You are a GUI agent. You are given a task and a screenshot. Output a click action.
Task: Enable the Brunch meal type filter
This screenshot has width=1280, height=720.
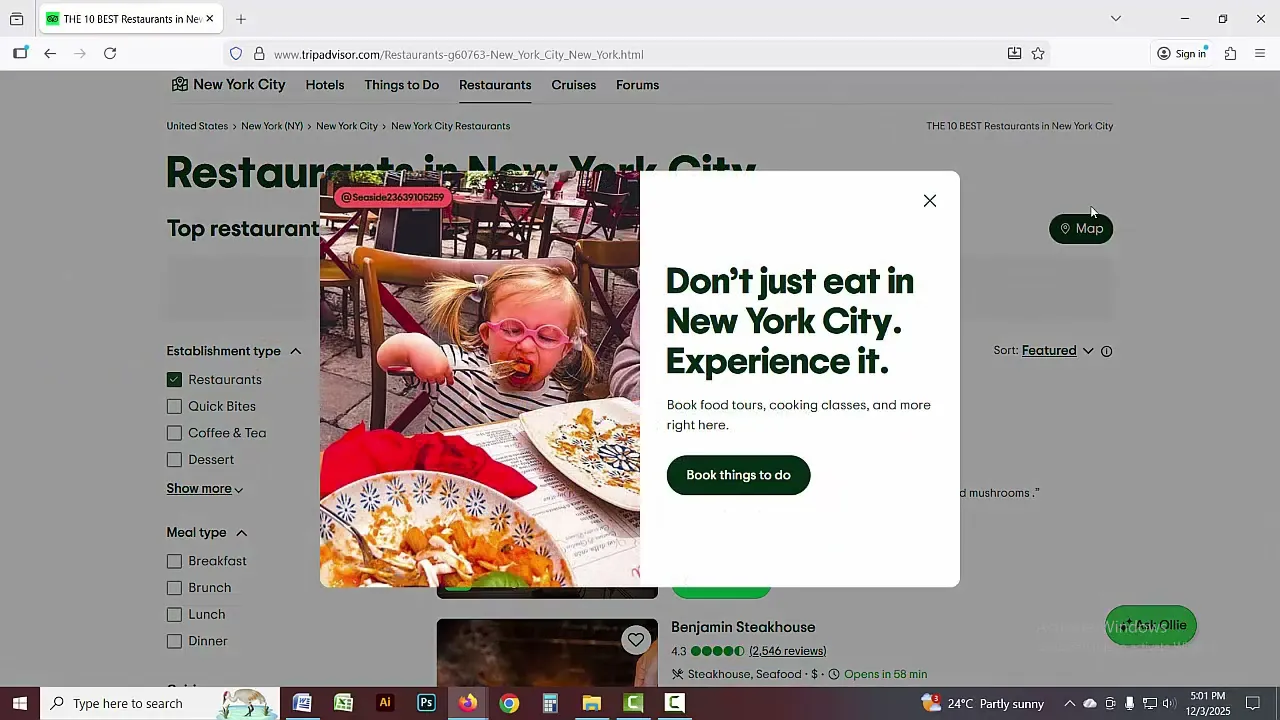175,588
